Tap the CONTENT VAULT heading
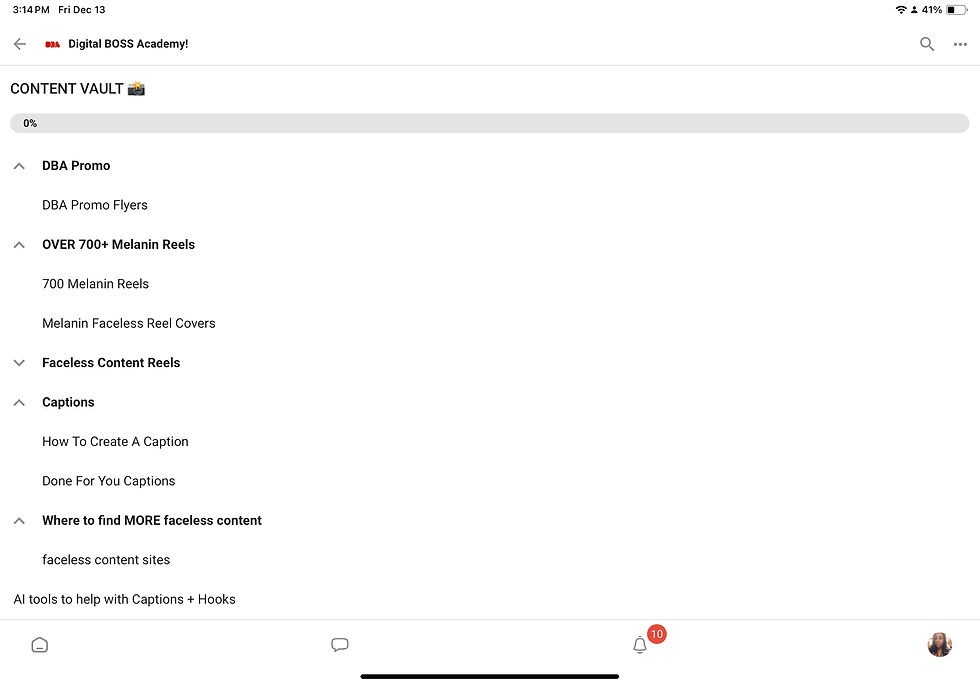 [78, 89]
